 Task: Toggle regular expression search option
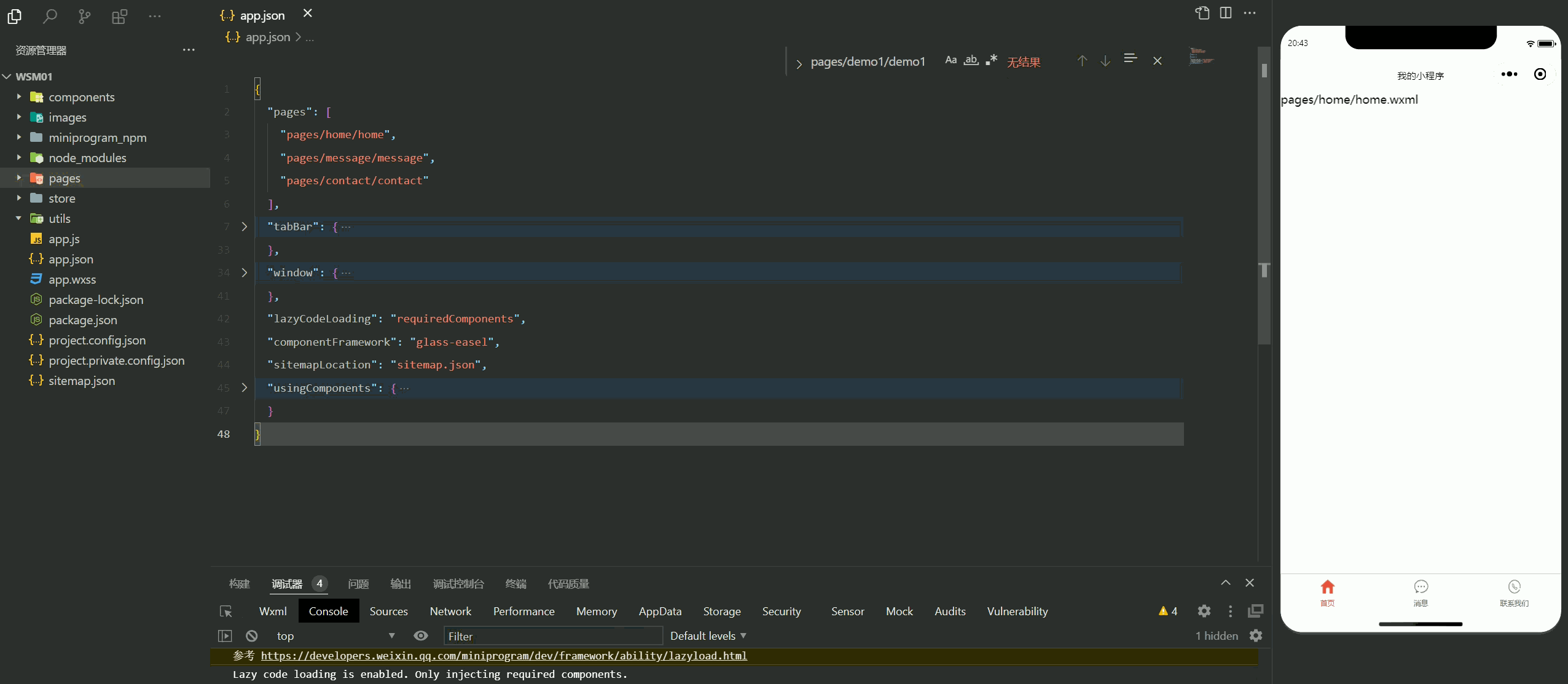click(x=991, y=60)
